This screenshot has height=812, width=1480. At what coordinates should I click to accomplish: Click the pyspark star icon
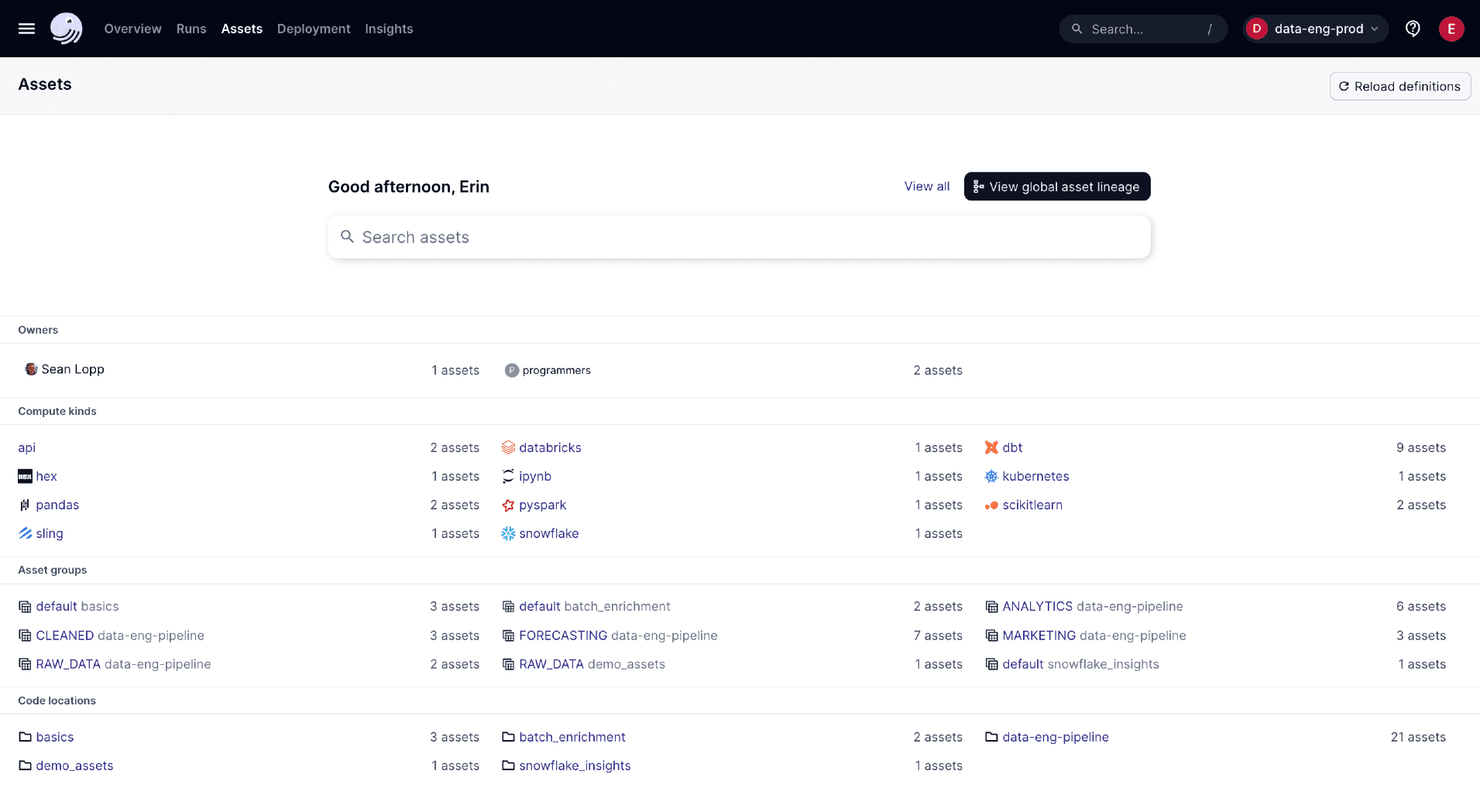point(507,505)
